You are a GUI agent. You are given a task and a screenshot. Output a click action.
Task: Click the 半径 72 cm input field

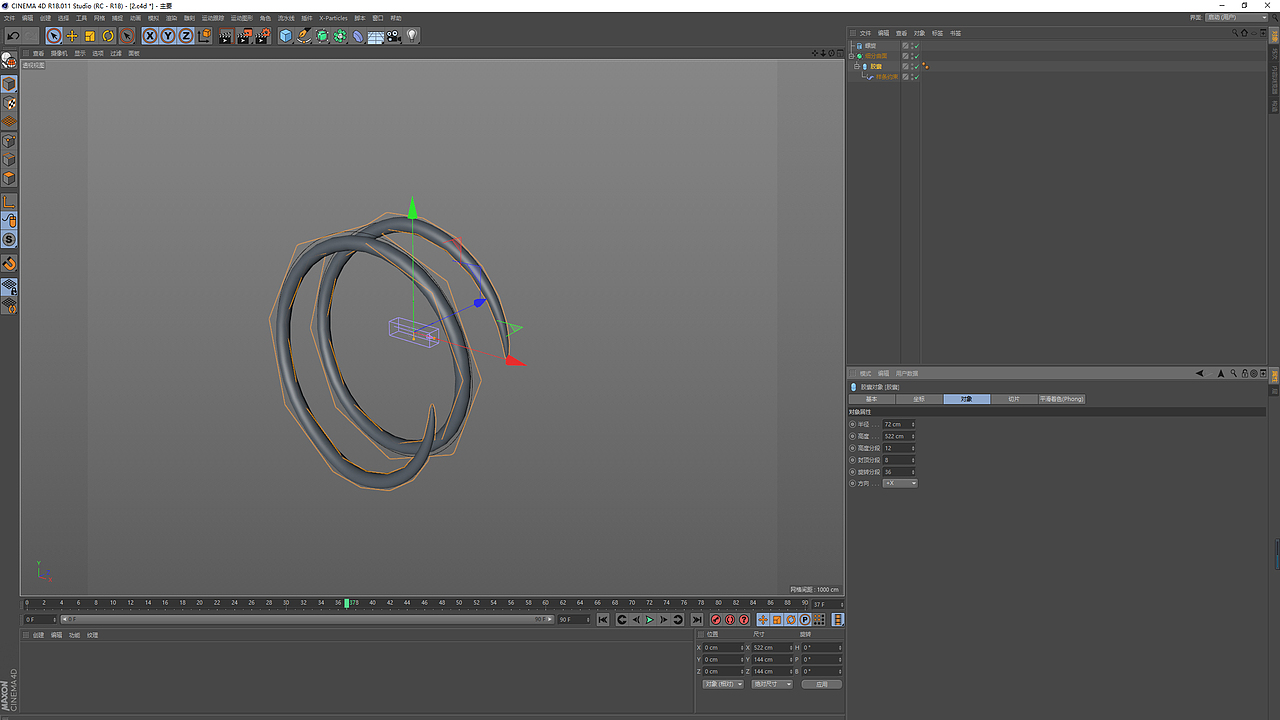900,424
